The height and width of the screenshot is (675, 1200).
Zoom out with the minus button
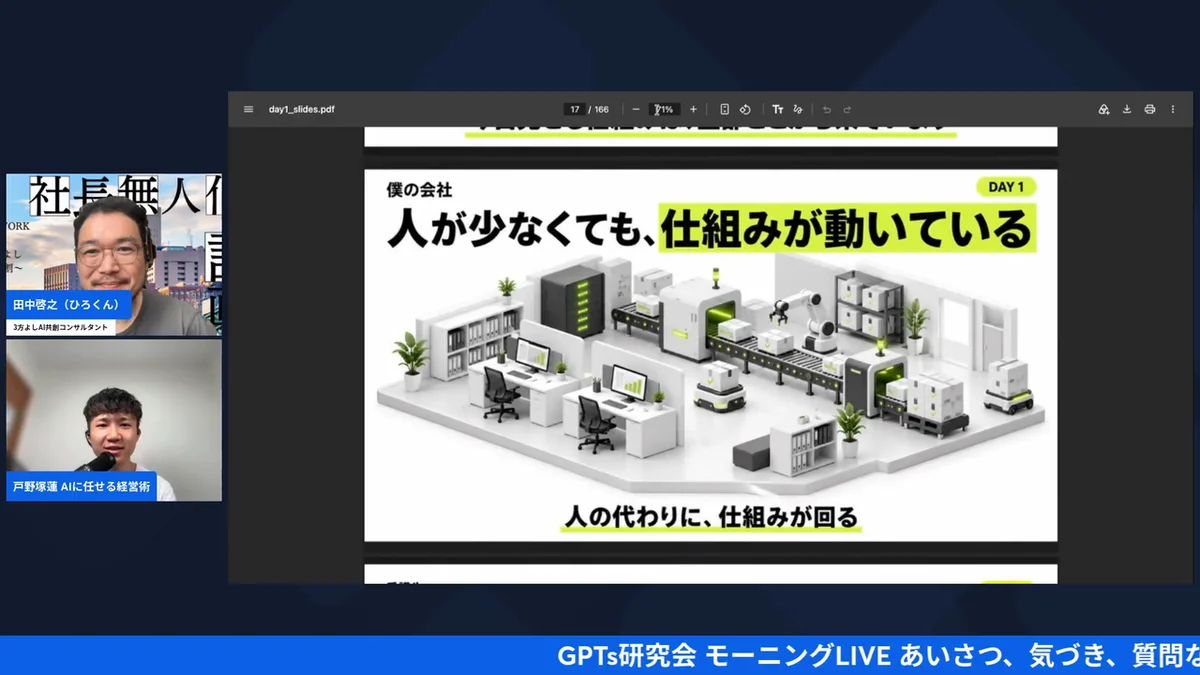(636, 109)
